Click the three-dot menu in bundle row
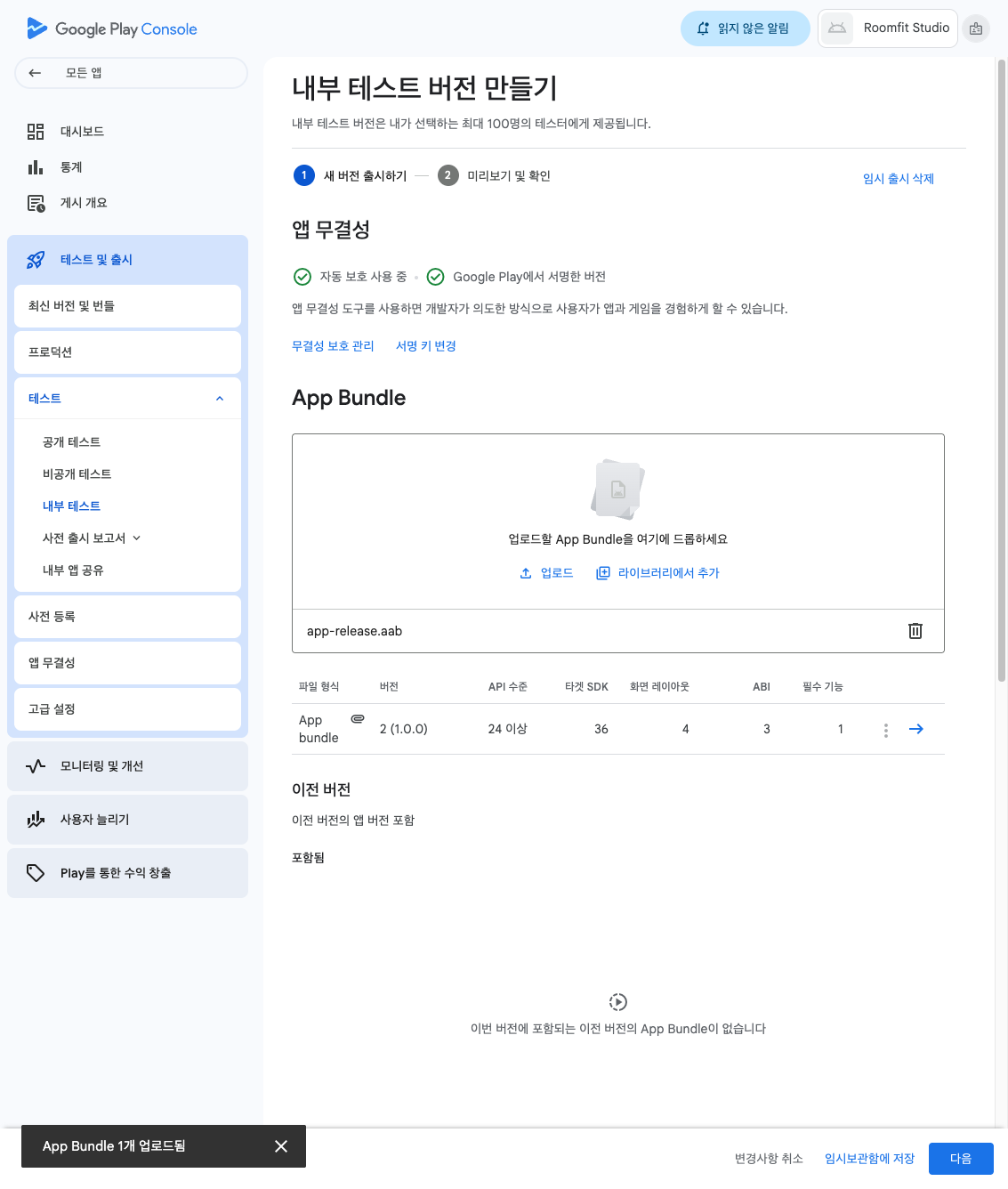The height and width of the screenshot is (1189, 1008). [885, 730]
